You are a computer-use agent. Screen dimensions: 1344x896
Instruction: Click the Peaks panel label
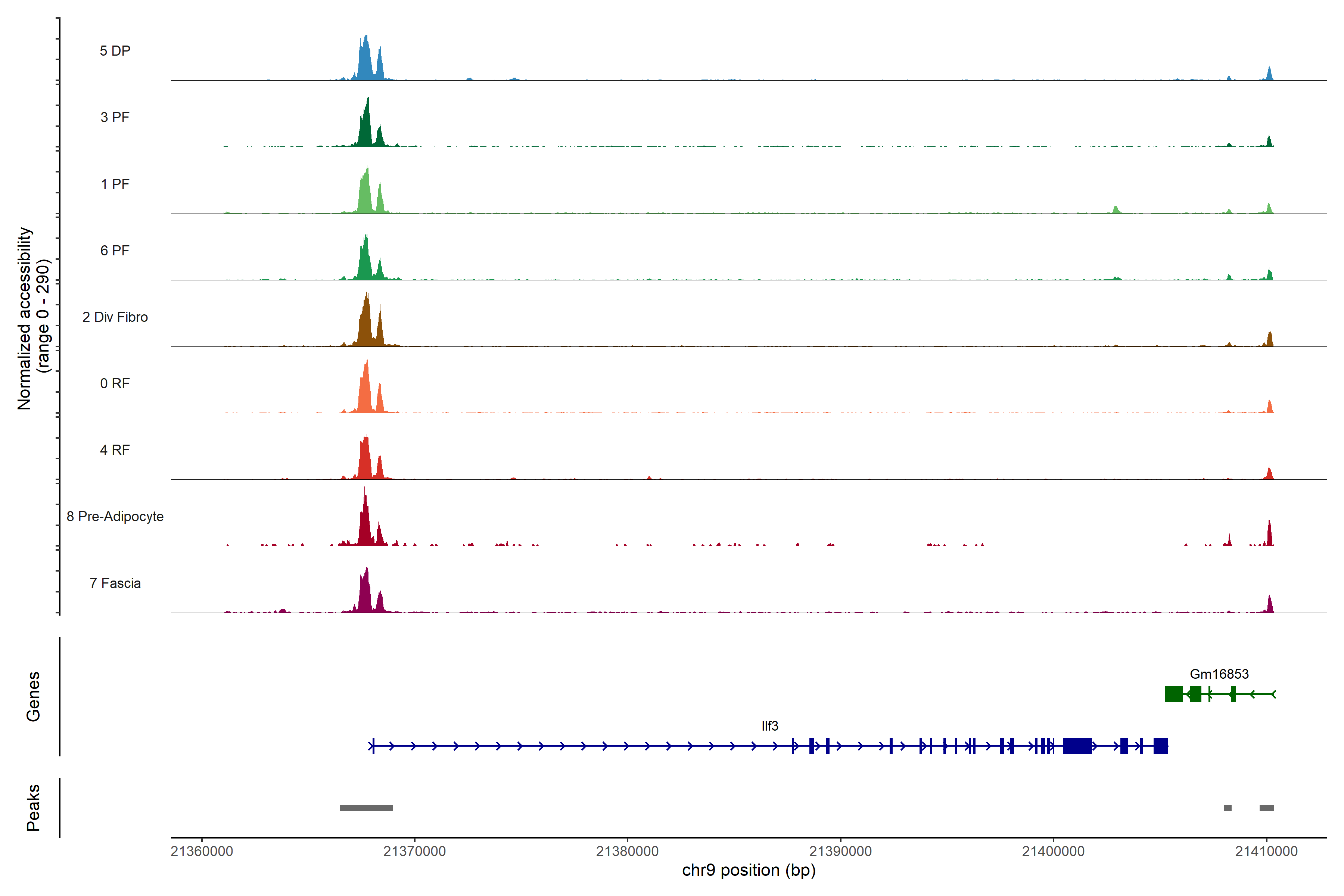click(33, 807)
